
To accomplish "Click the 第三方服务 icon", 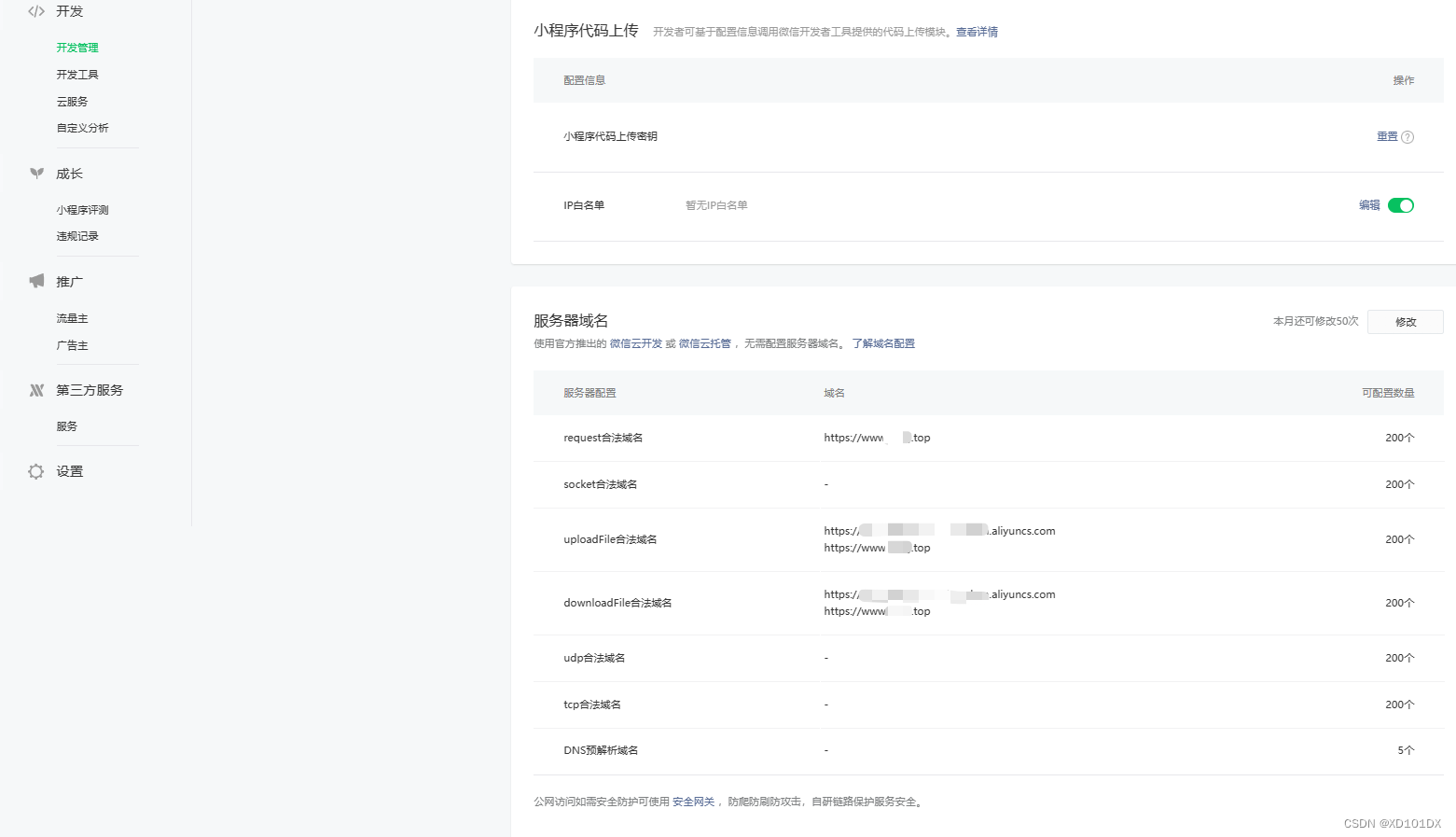I will tap(36, 390).
